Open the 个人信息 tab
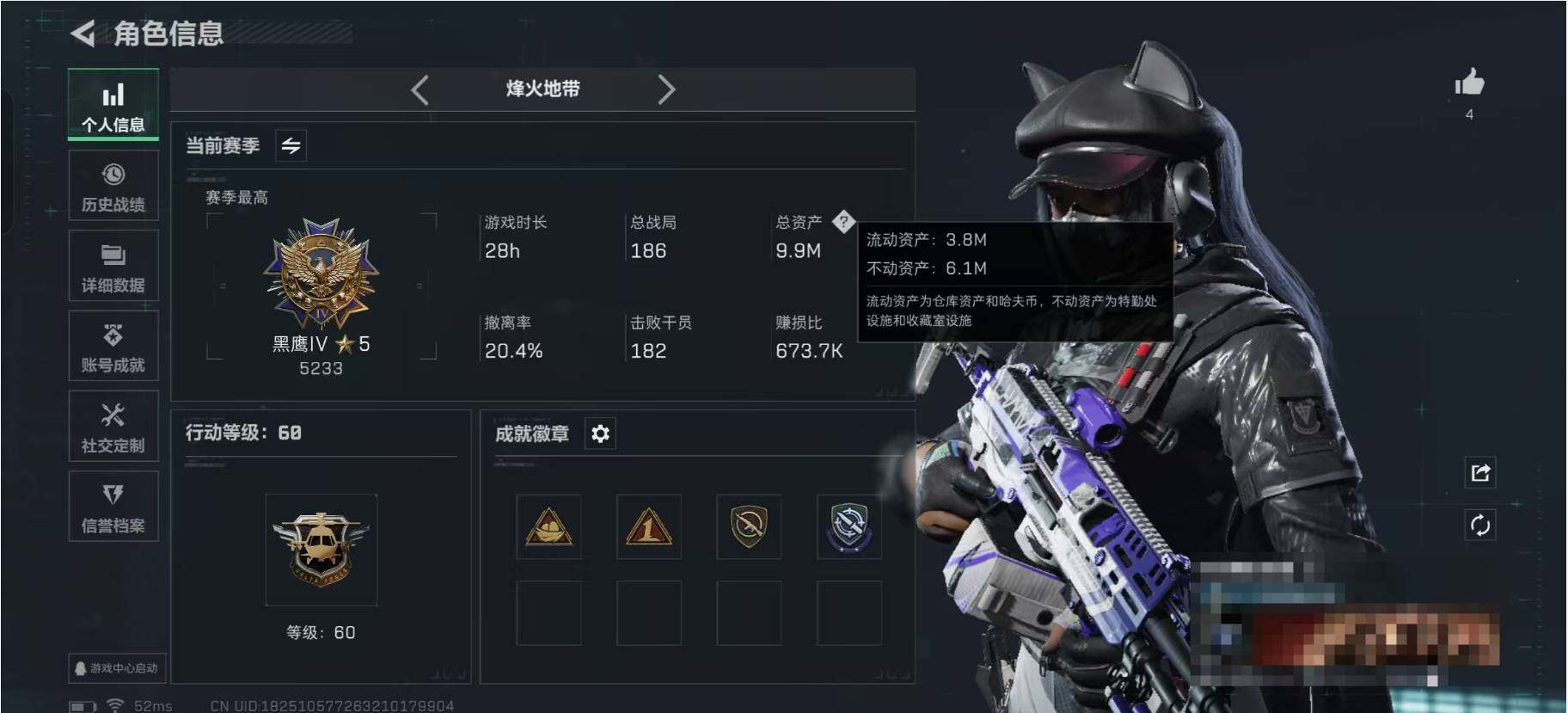The height and width of the screenshot is (713, 1568). coord(113,105)
